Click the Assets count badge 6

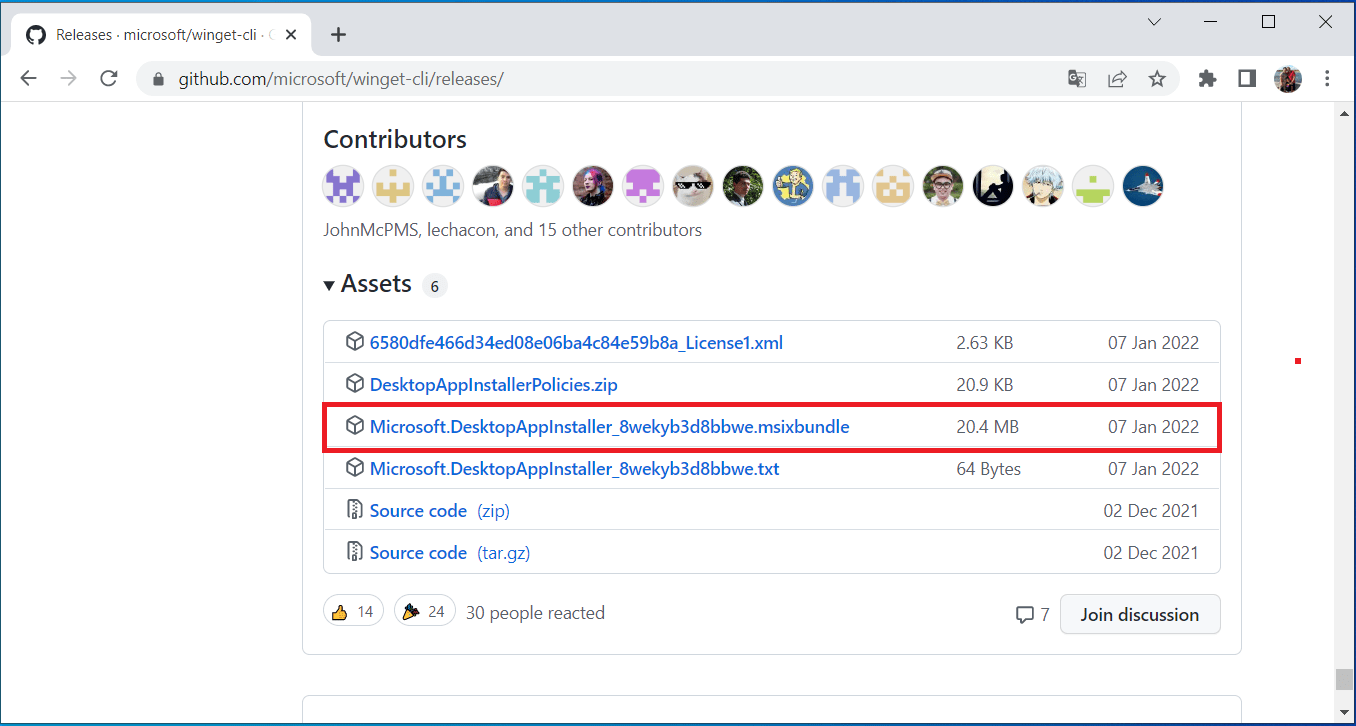434,286
